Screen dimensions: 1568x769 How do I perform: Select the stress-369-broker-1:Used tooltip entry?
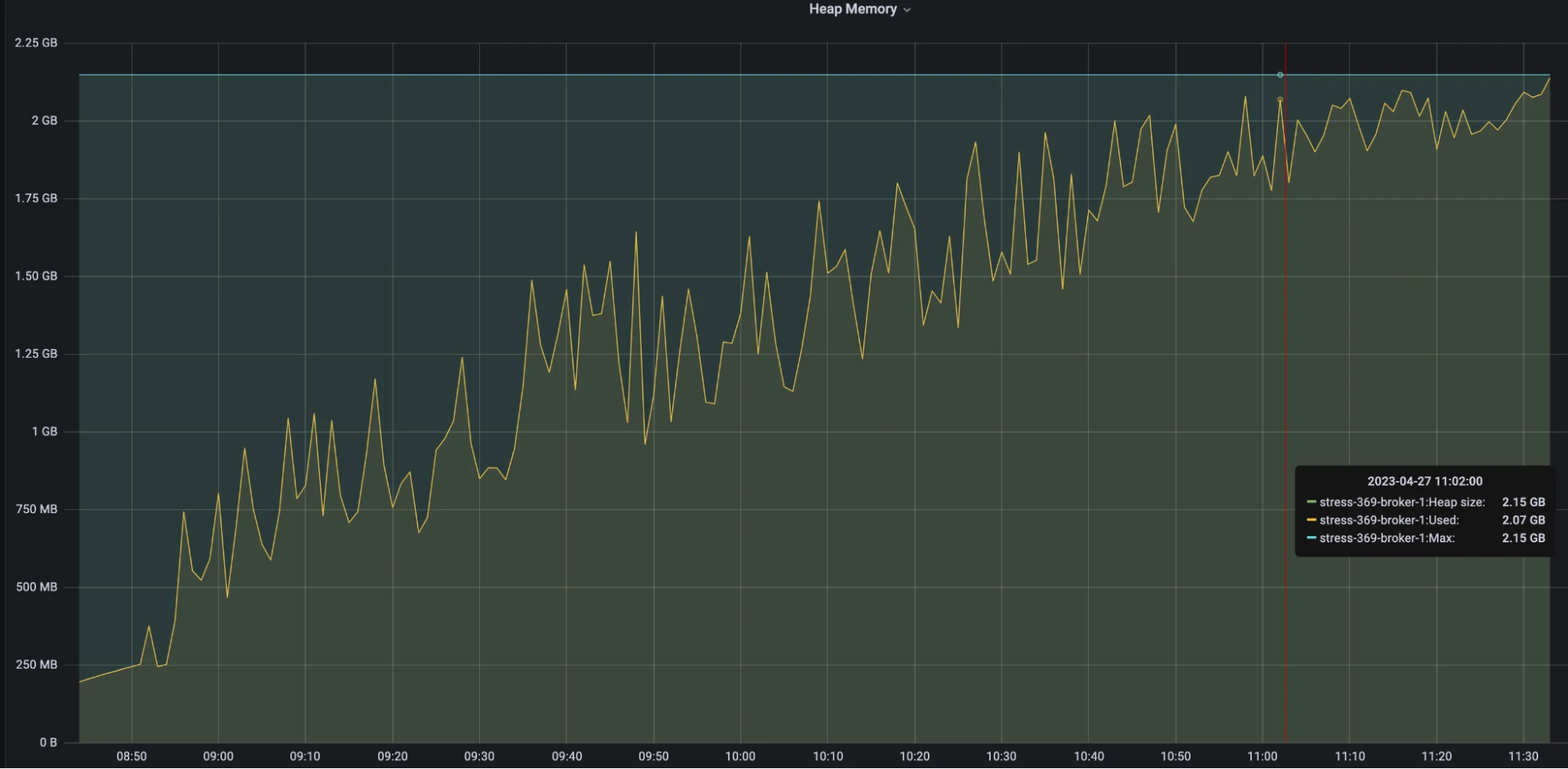click(x=1388, y=520)
